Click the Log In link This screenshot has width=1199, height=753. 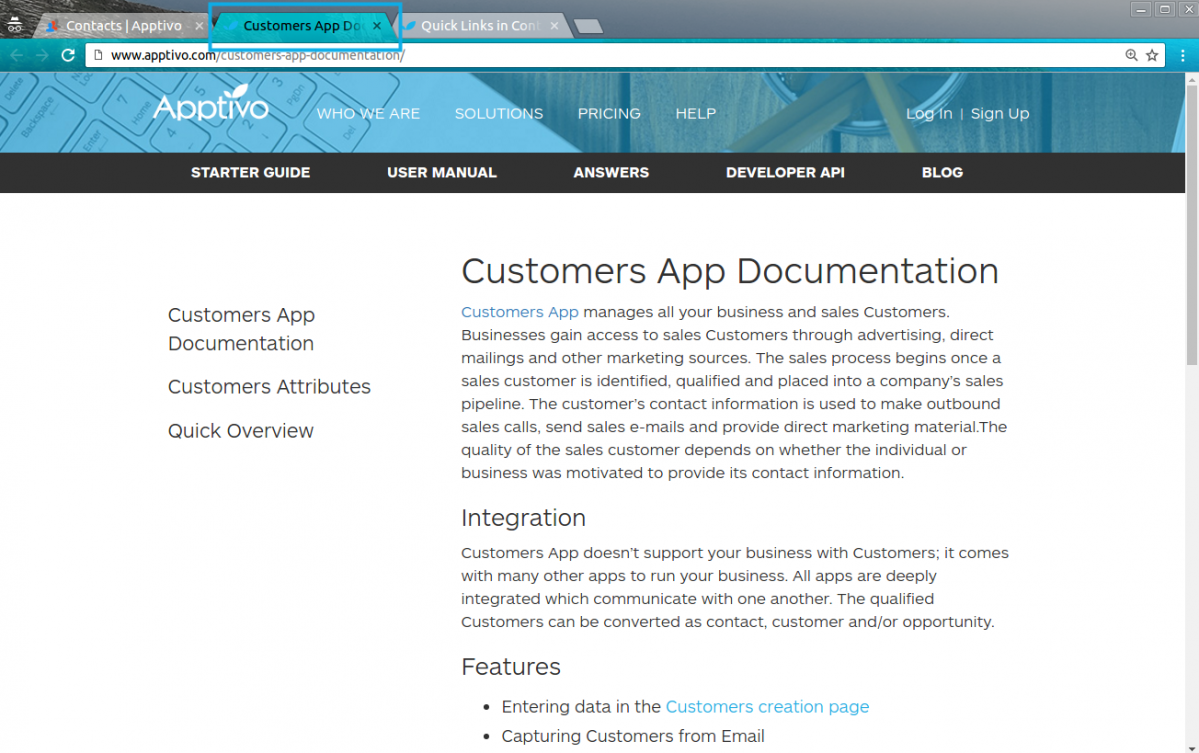[929, 113]
